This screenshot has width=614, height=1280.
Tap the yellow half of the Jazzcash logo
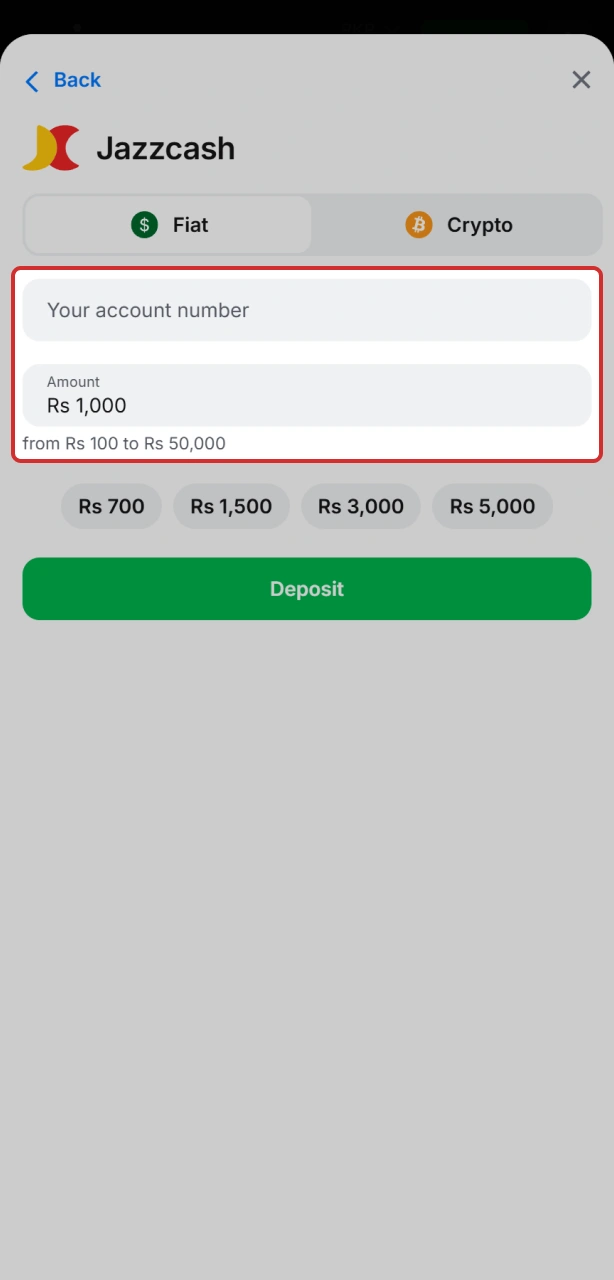coord(38,147)
